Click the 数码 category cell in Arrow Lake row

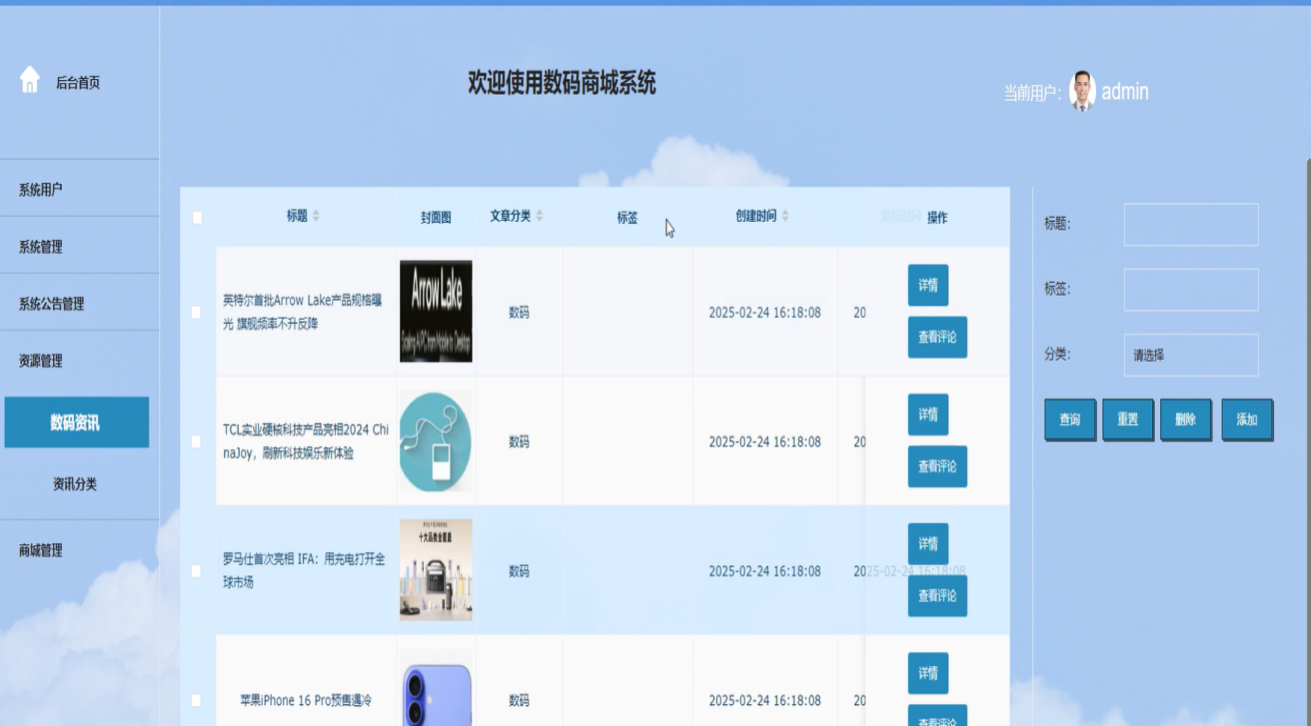pos(519,313)
